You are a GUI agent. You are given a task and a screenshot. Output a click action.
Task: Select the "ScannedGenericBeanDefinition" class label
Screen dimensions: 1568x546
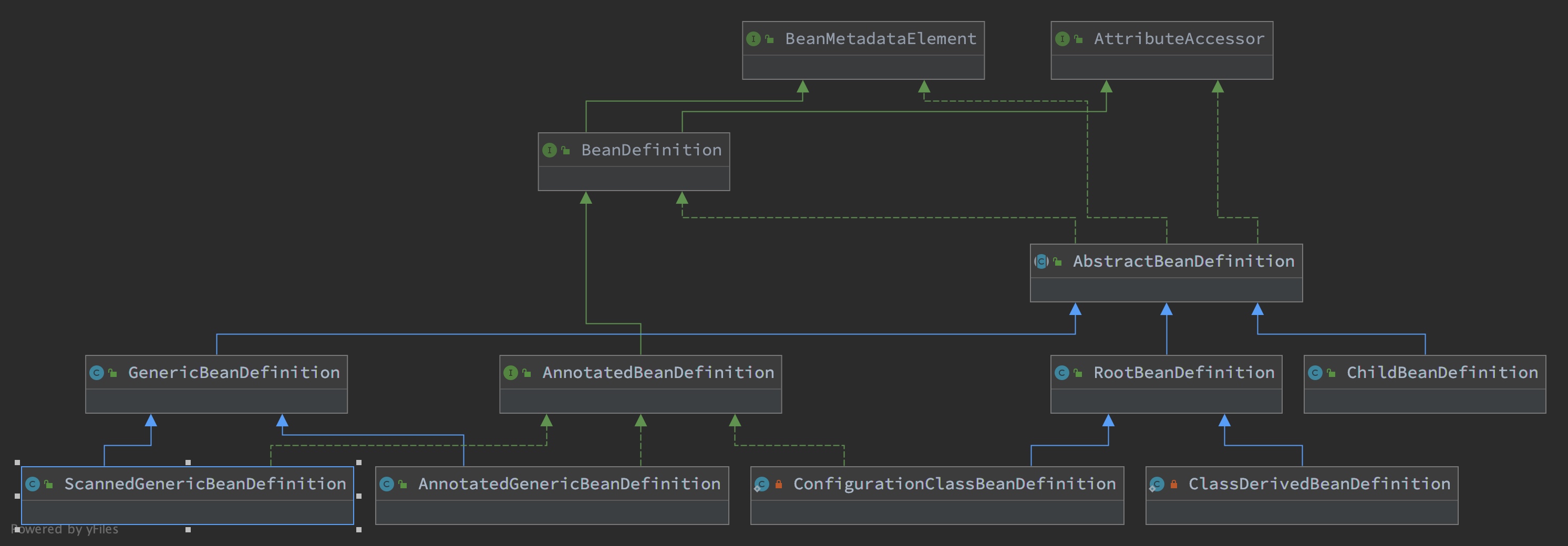click(205, 484)
